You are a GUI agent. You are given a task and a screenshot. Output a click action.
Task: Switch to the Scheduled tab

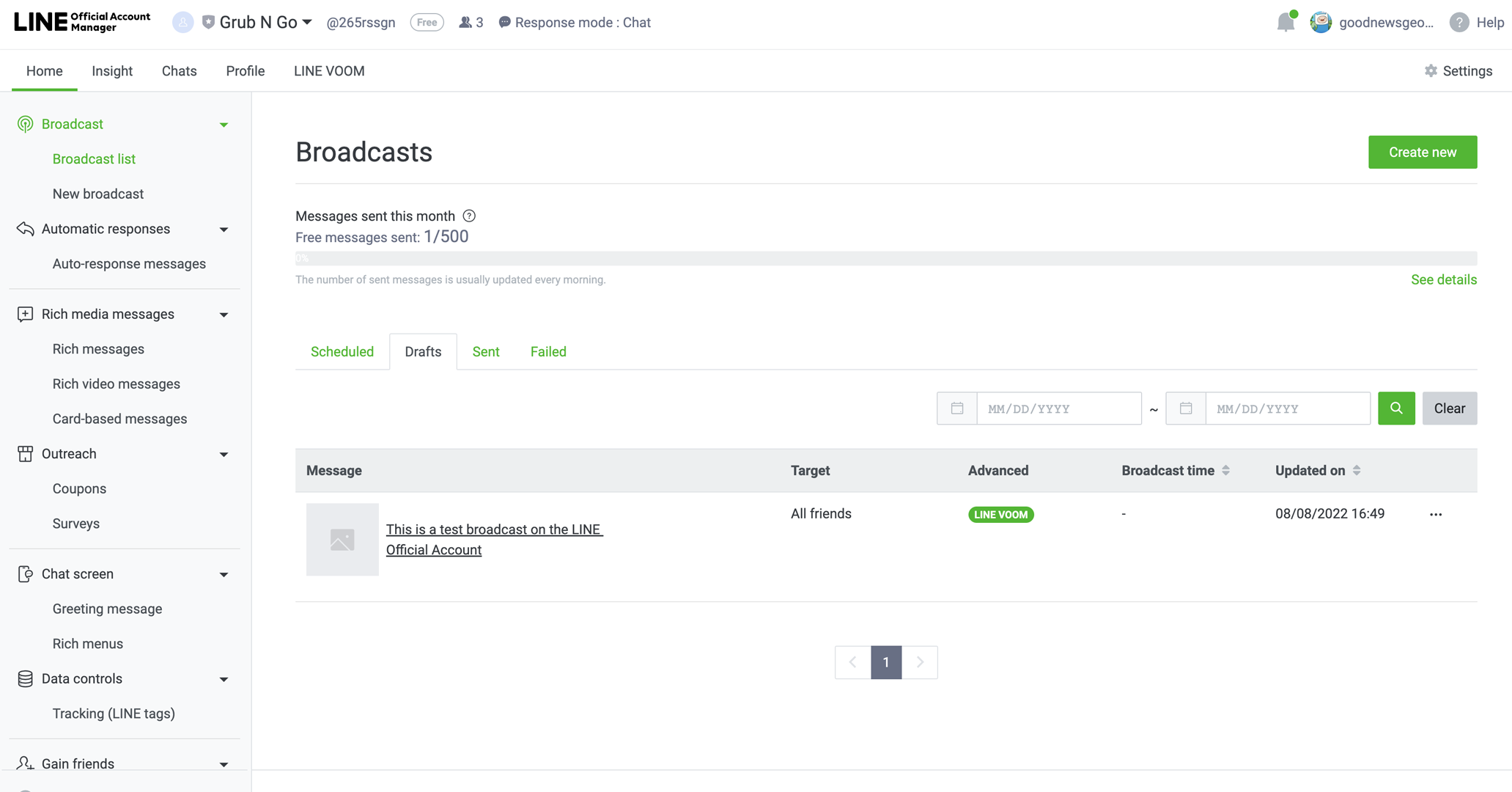pos(342,352)
